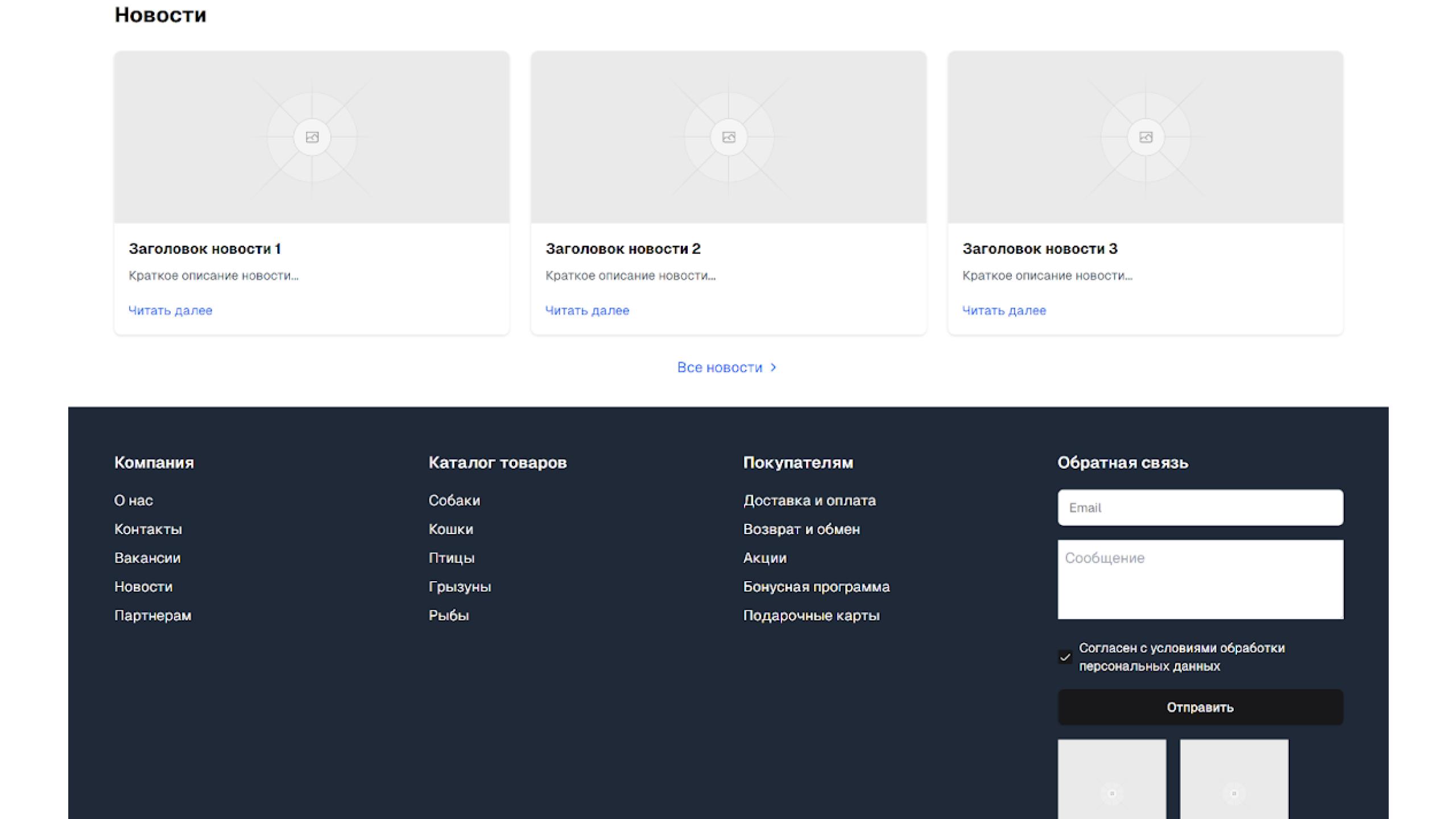
Task: Toggle personal data consent checkbox
Action: [1065, 657]
